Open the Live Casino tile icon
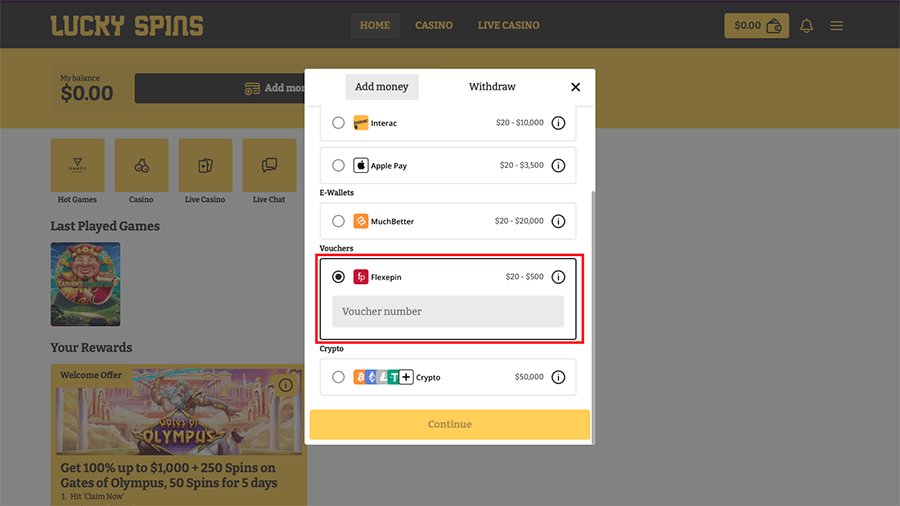Image resolution: width=900 pixels, height=506 pixels. click(205, 165)
